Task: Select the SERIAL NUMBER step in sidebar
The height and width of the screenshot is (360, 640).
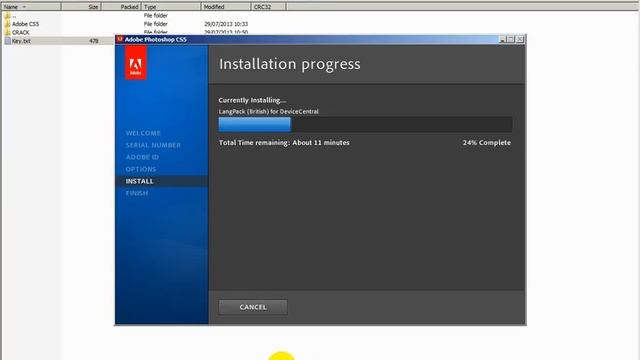Action: [153, 145]
